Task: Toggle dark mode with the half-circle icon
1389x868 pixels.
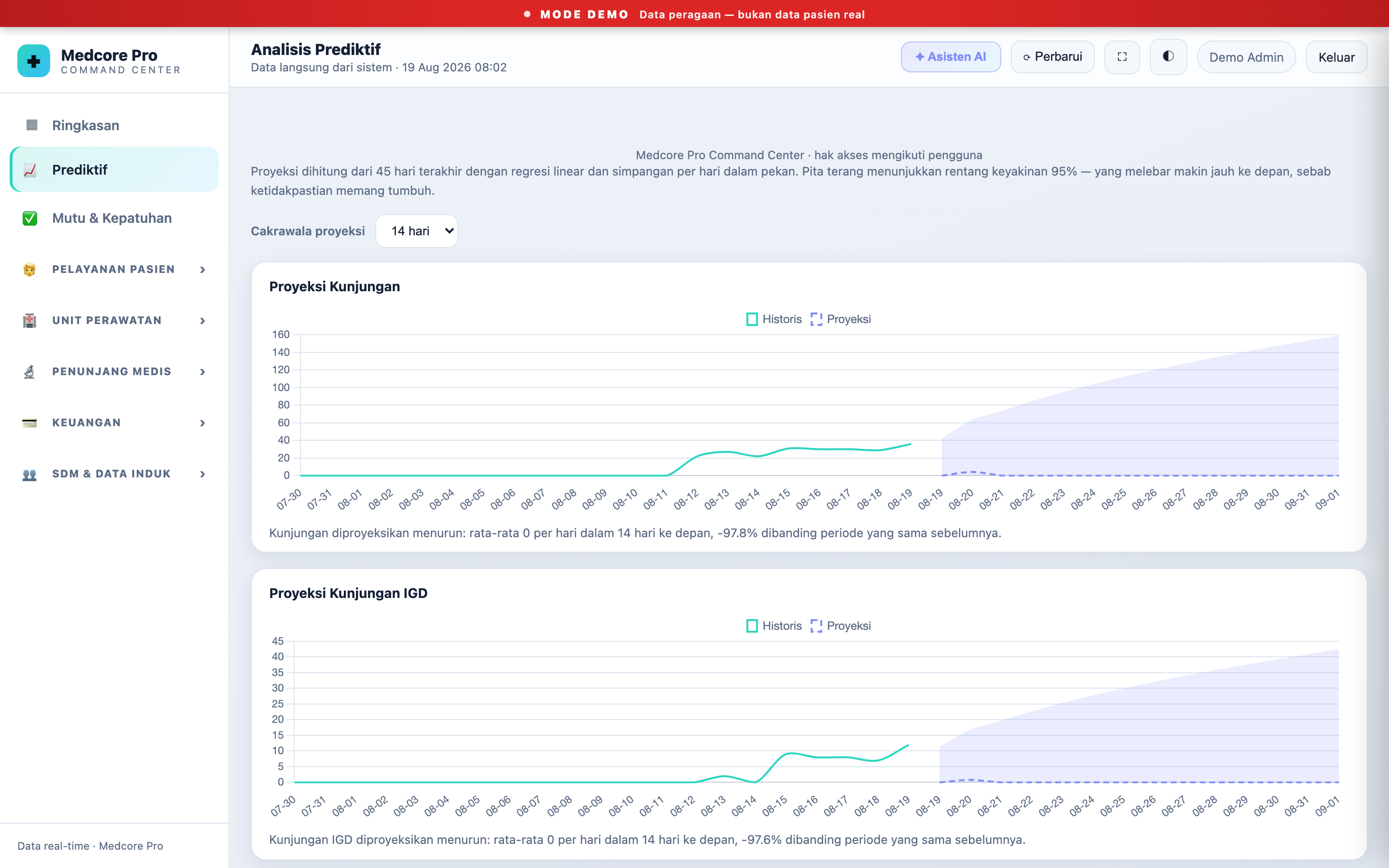Action: coord(1168,57)
